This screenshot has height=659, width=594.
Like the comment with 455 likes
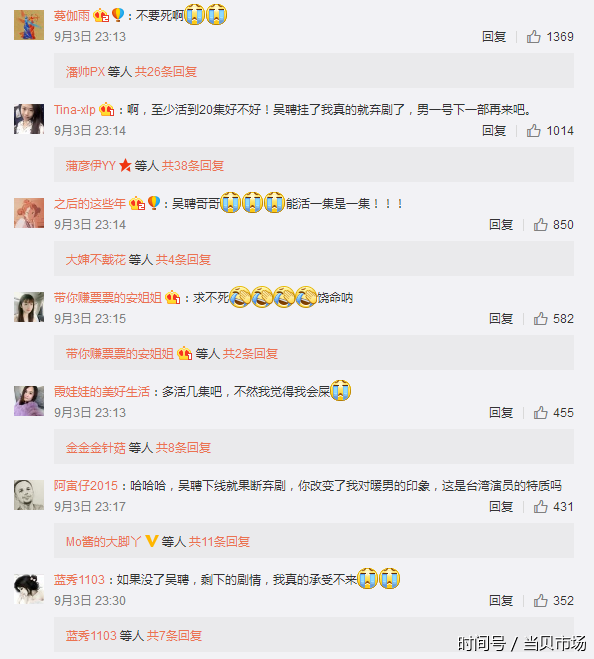click(x=541, y=413)
